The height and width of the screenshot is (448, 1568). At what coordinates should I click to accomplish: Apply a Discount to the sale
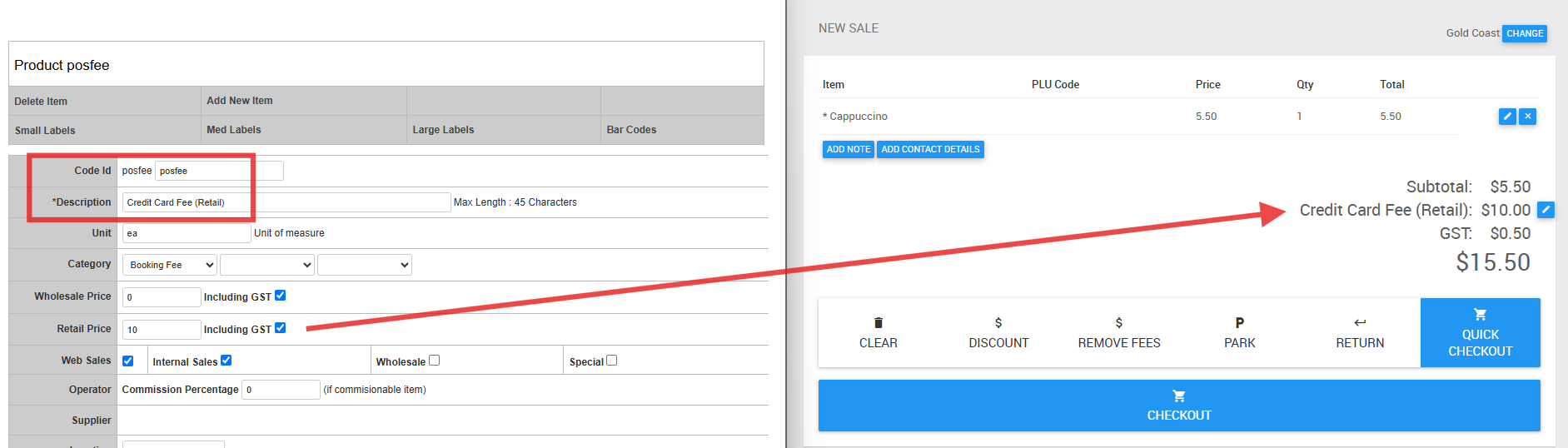pyautogui.click(x=998, y=333)
